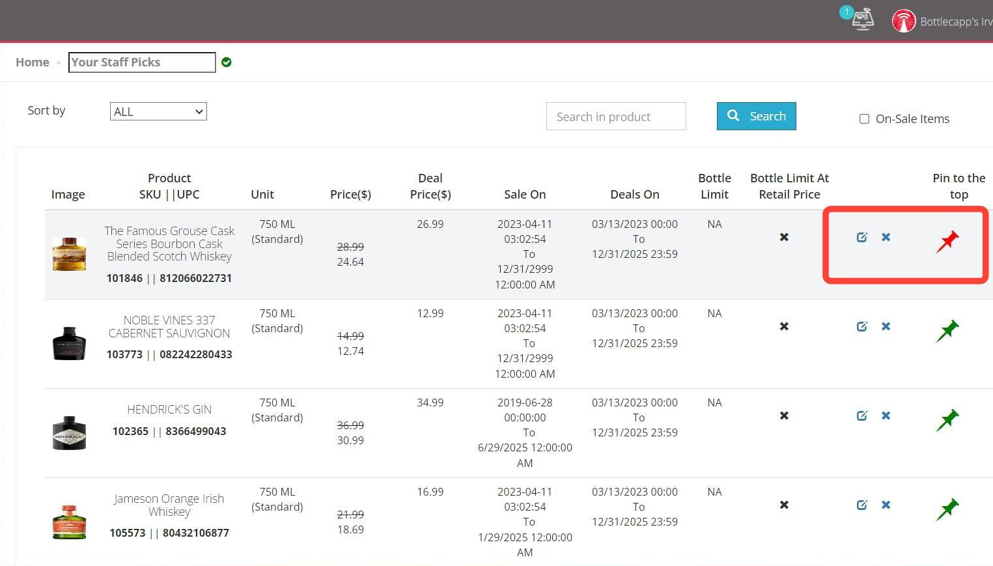This screenshot has height=566, width=993.
Task: Click the Deal Price($) column header
Action: pyautogui.click(x=430, y=186)
